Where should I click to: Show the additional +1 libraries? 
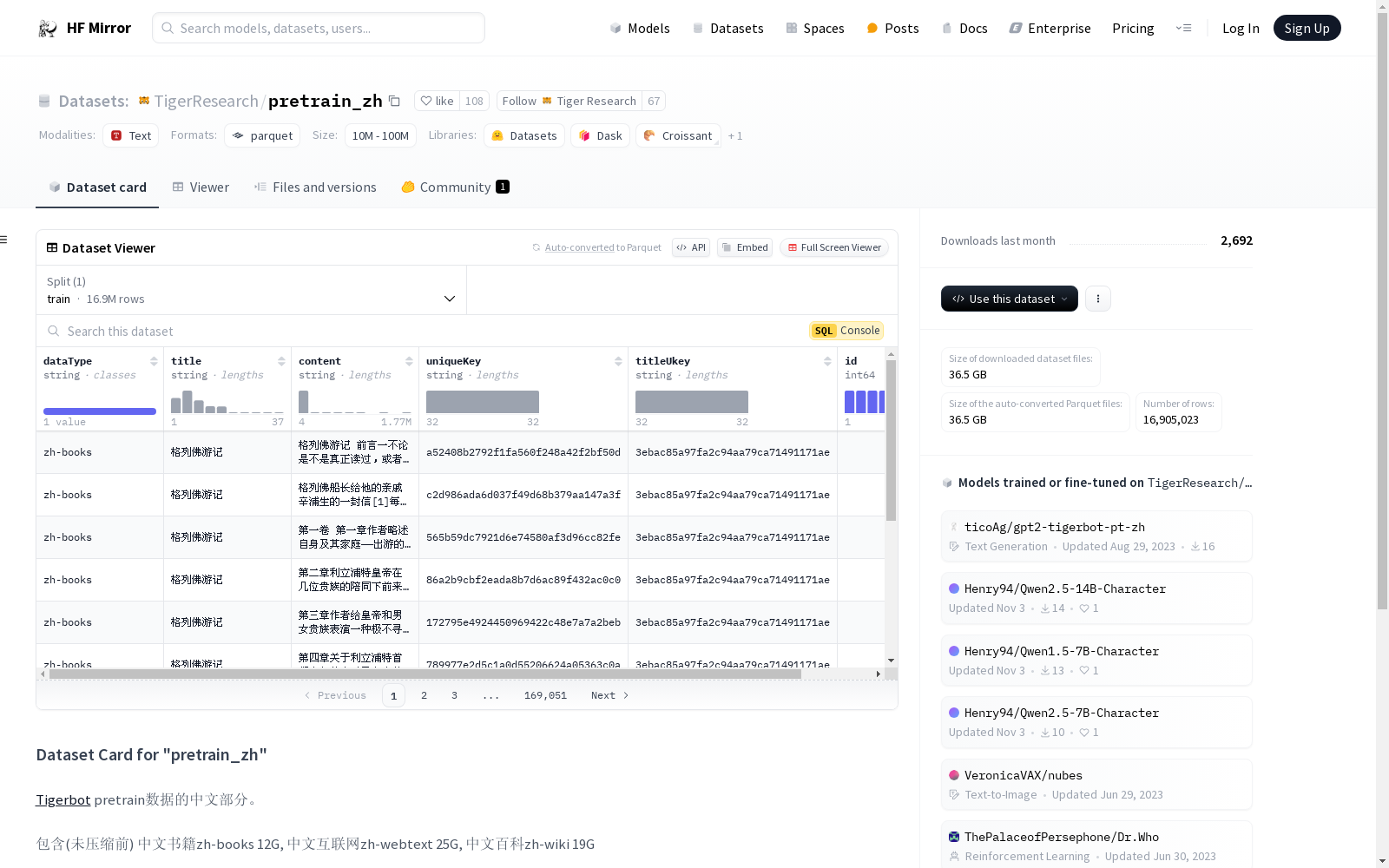click(735, 136)
